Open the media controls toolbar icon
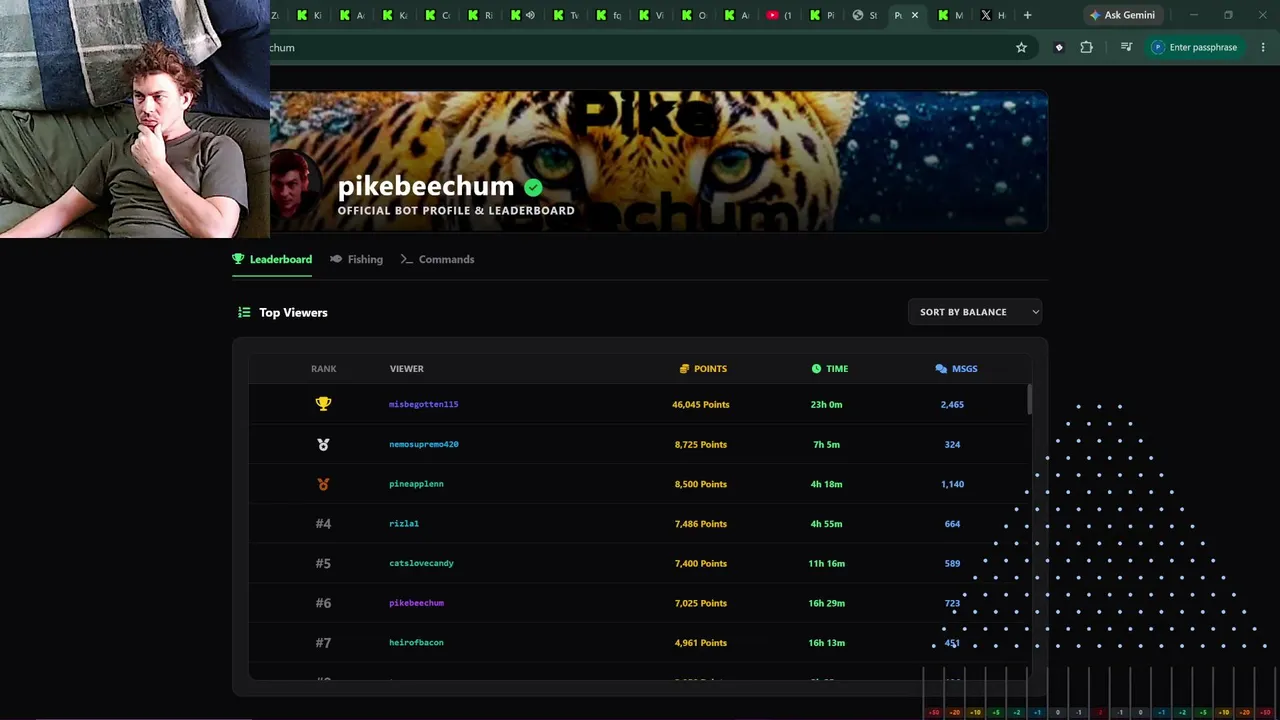The width and height of the screenshot is (1280, 720). pyautogui.click(x=1126, y=47)
